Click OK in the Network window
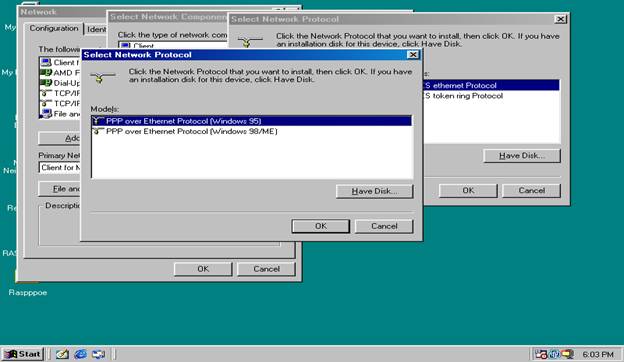Viewport: 624px width, 362px height. tap(203, 269)
